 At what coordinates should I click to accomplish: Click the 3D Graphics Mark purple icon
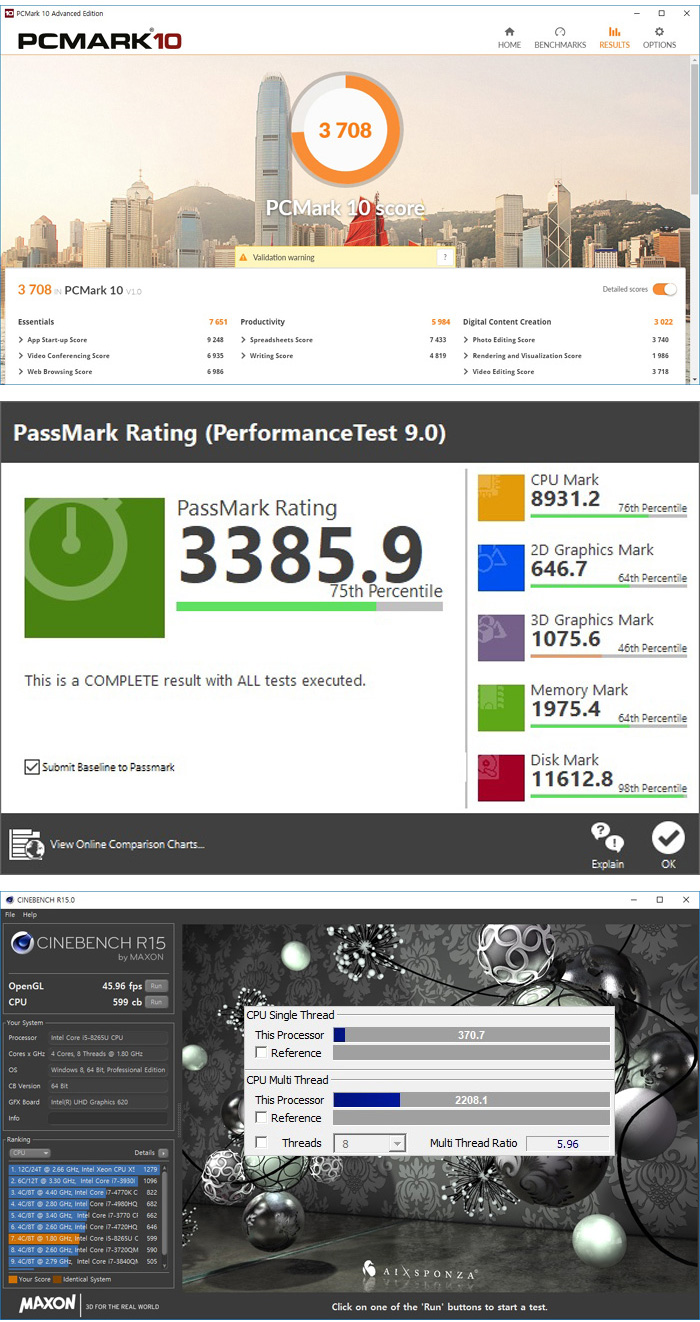(x=501, y=637)
